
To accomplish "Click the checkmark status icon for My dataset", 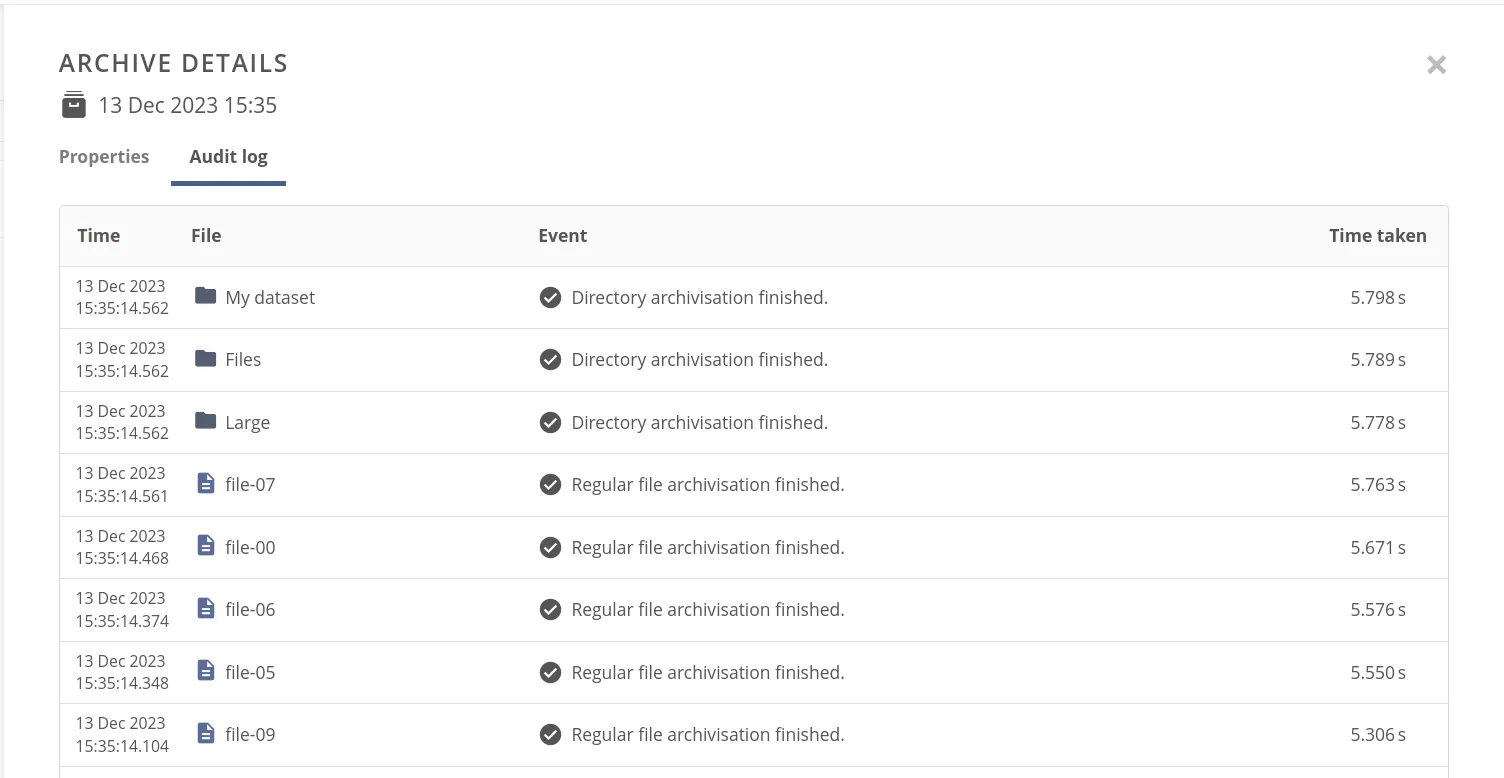I will click(551, 297).
